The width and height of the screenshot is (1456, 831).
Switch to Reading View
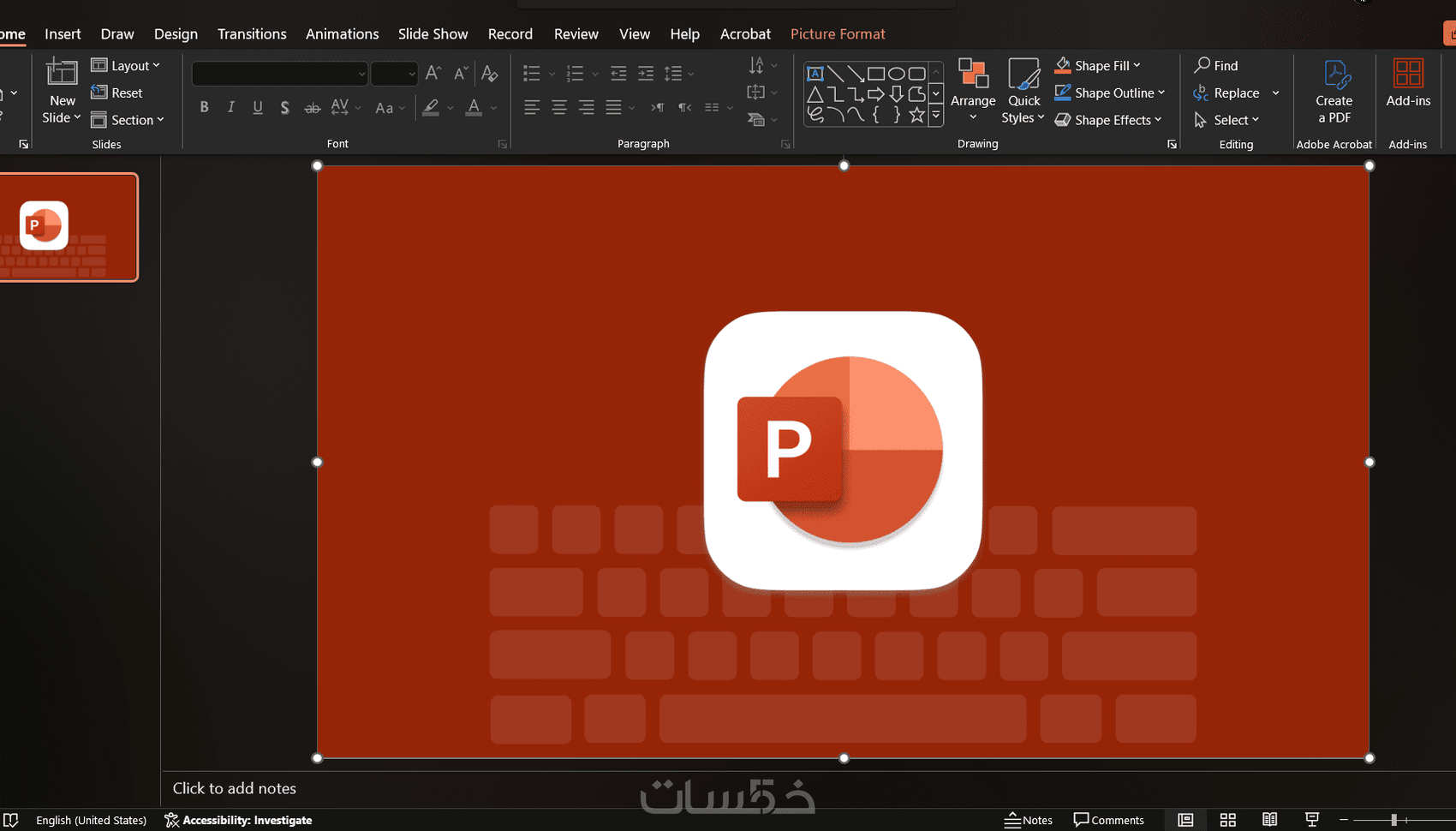tap(1269, 820)
